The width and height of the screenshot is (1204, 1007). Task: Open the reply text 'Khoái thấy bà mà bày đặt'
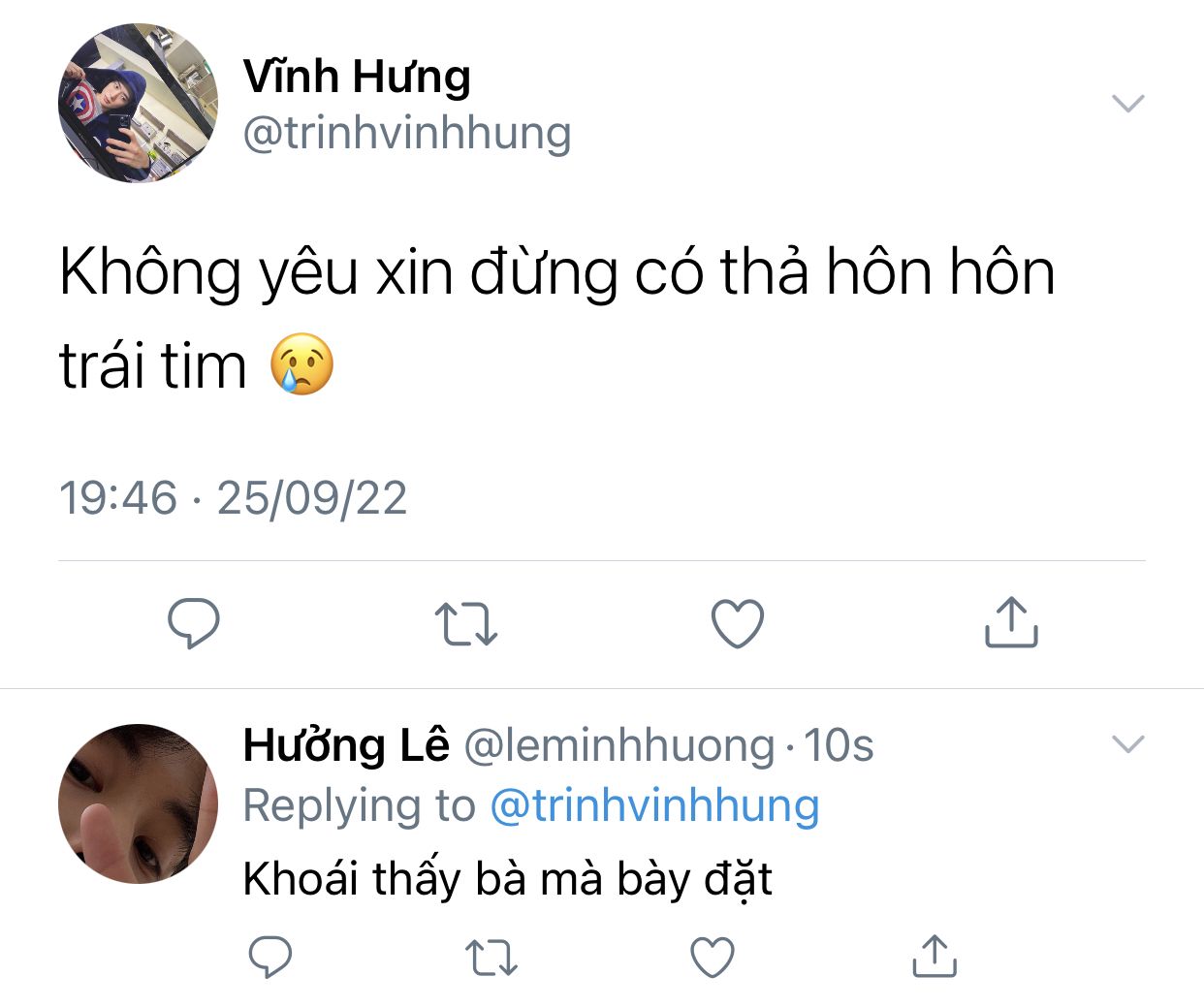tap(507, 880)
